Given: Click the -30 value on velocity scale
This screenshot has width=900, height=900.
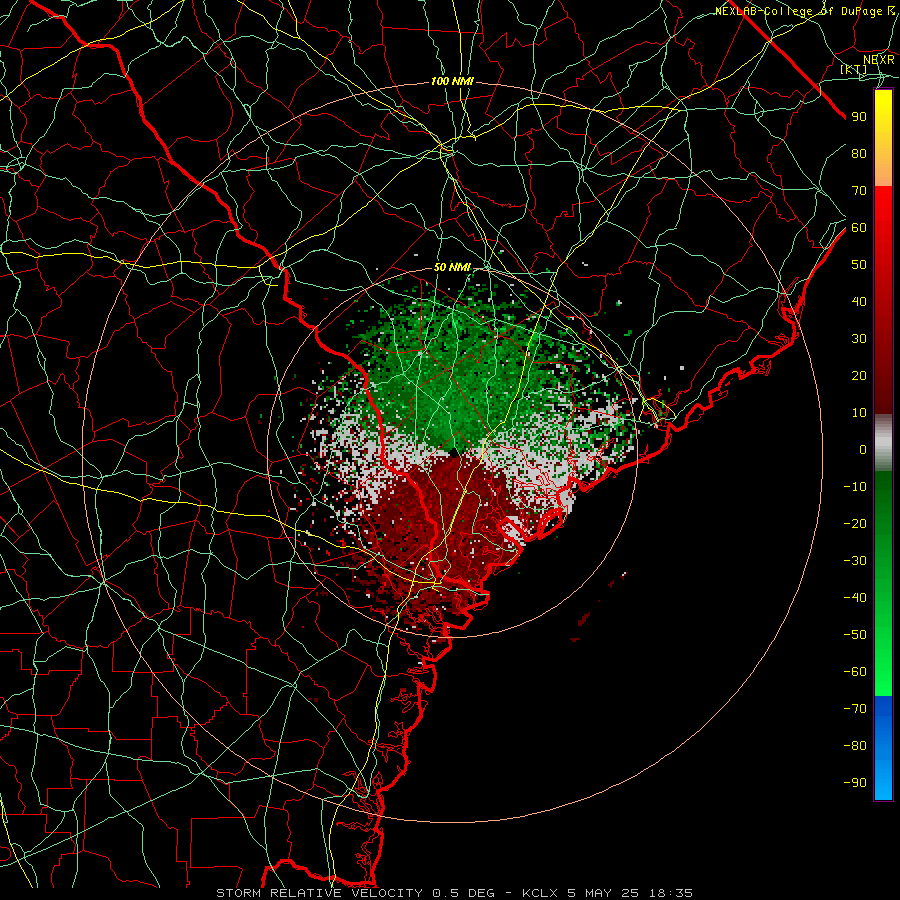Looking at the screenshot, I should click(855, 561).
